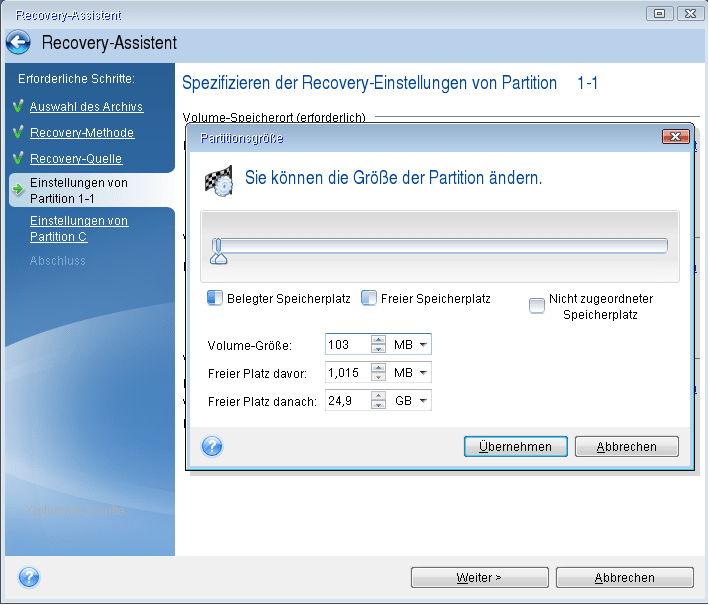Click the help icon in Partitionsgröße dialog
709x605 pixels.
point(212,446)
